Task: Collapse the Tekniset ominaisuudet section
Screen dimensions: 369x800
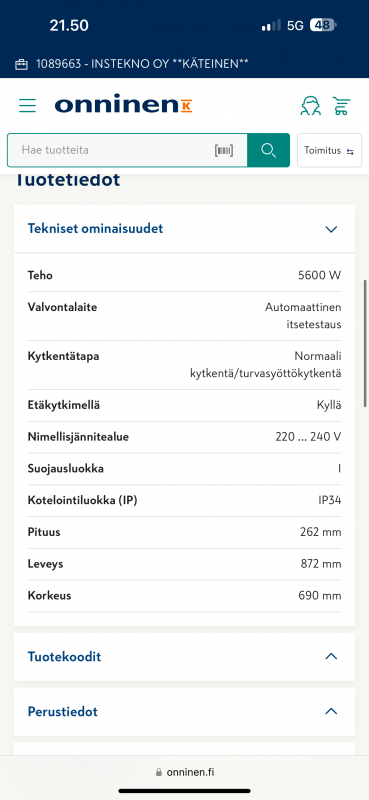Action: (x=331, y=229)
